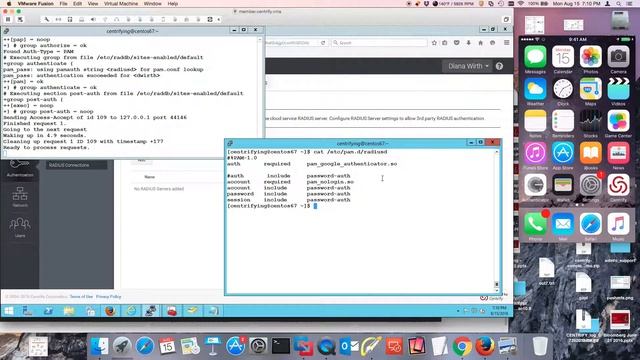Image resolution: width=640 pixels, height=360 pixels.
Task: Open File Explorer folder on Windows taskbar
Action: pos(69,311)
